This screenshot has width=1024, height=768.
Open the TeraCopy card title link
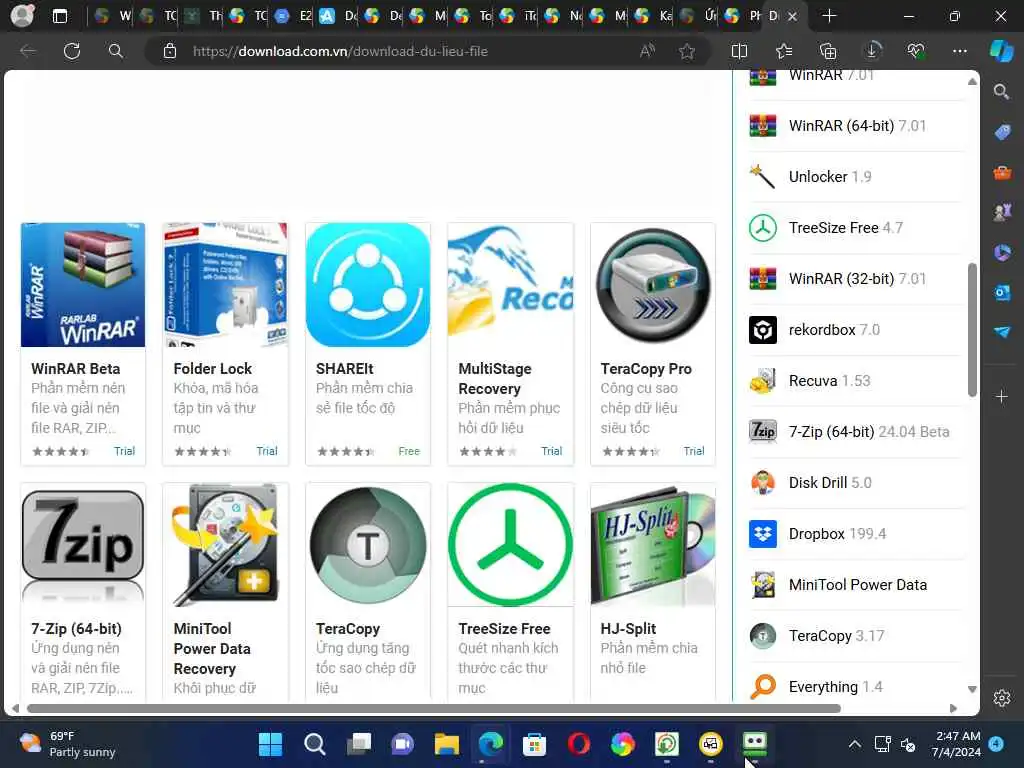click(x=348, y=629)
